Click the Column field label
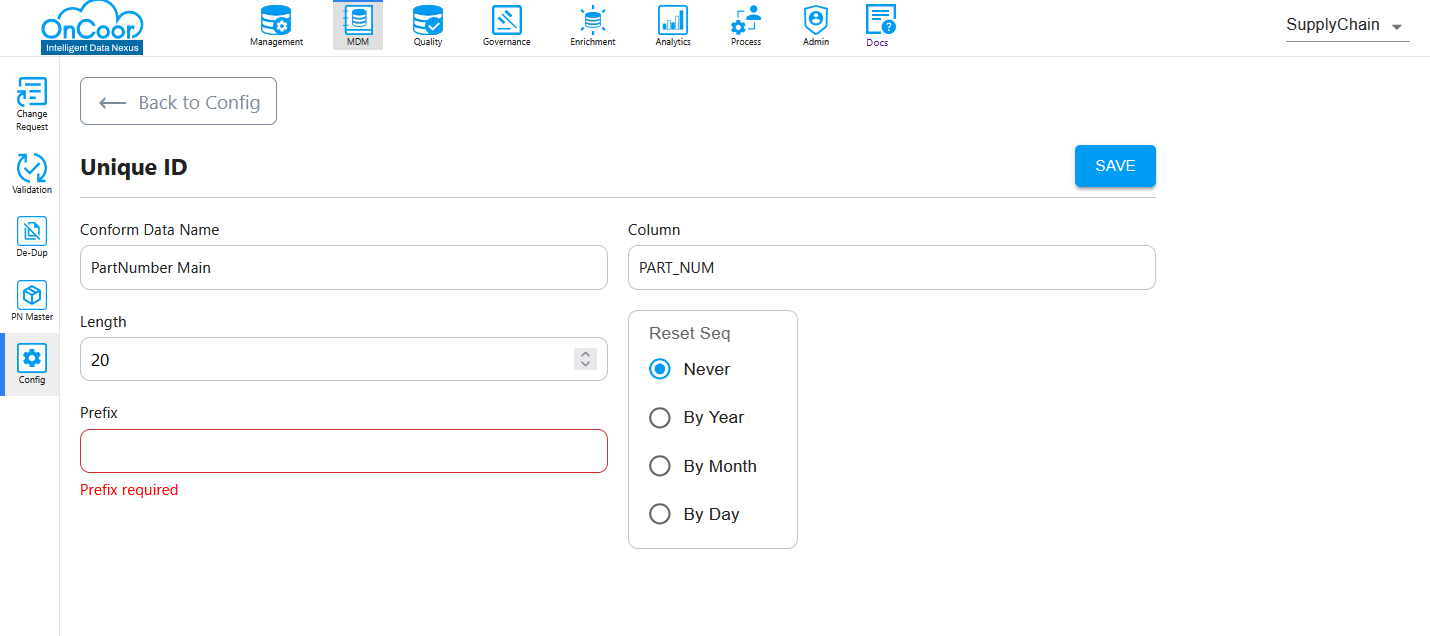This screenshot has width=1430, height=636. (654, 230)
